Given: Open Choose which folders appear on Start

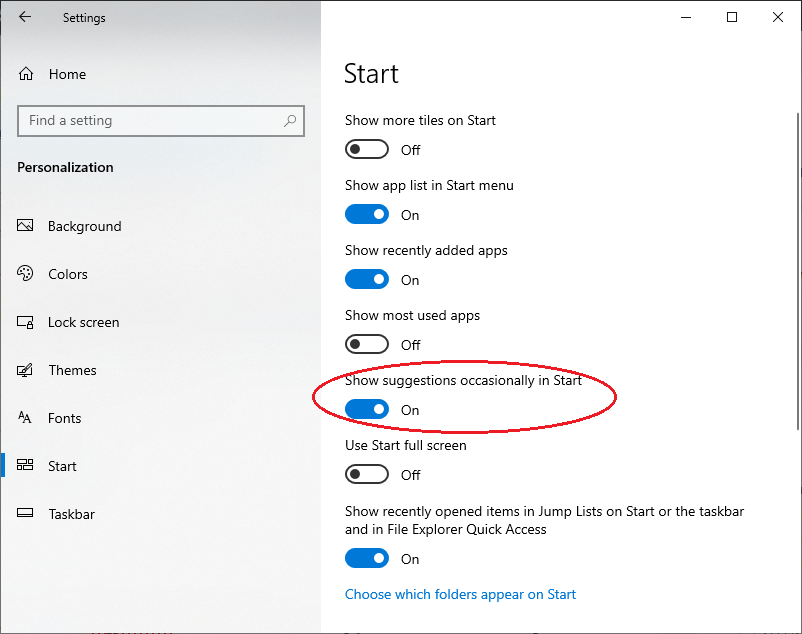Looking at the screenshot, I should click(x=460, y=594).
